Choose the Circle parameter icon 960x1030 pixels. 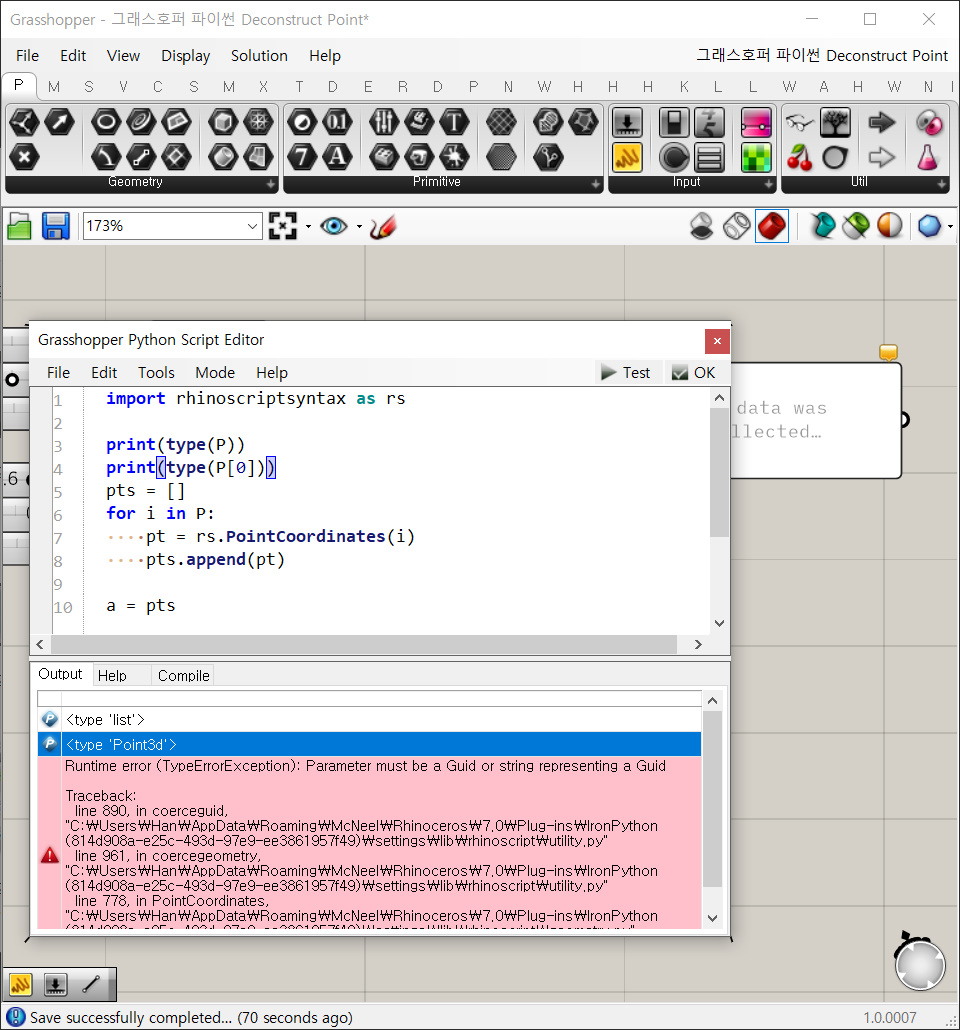[106, 122]
